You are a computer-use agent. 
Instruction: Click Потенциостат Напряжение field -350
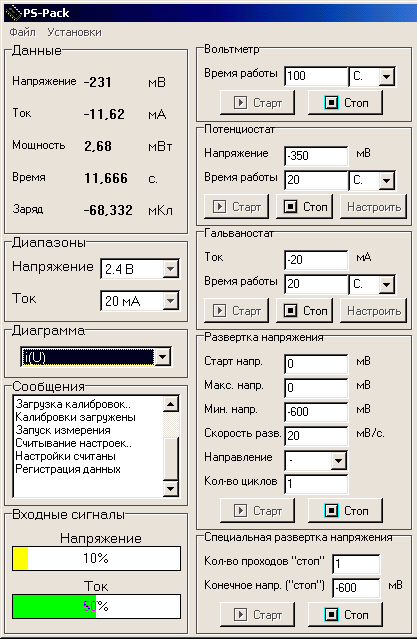(x=316, y=156)
